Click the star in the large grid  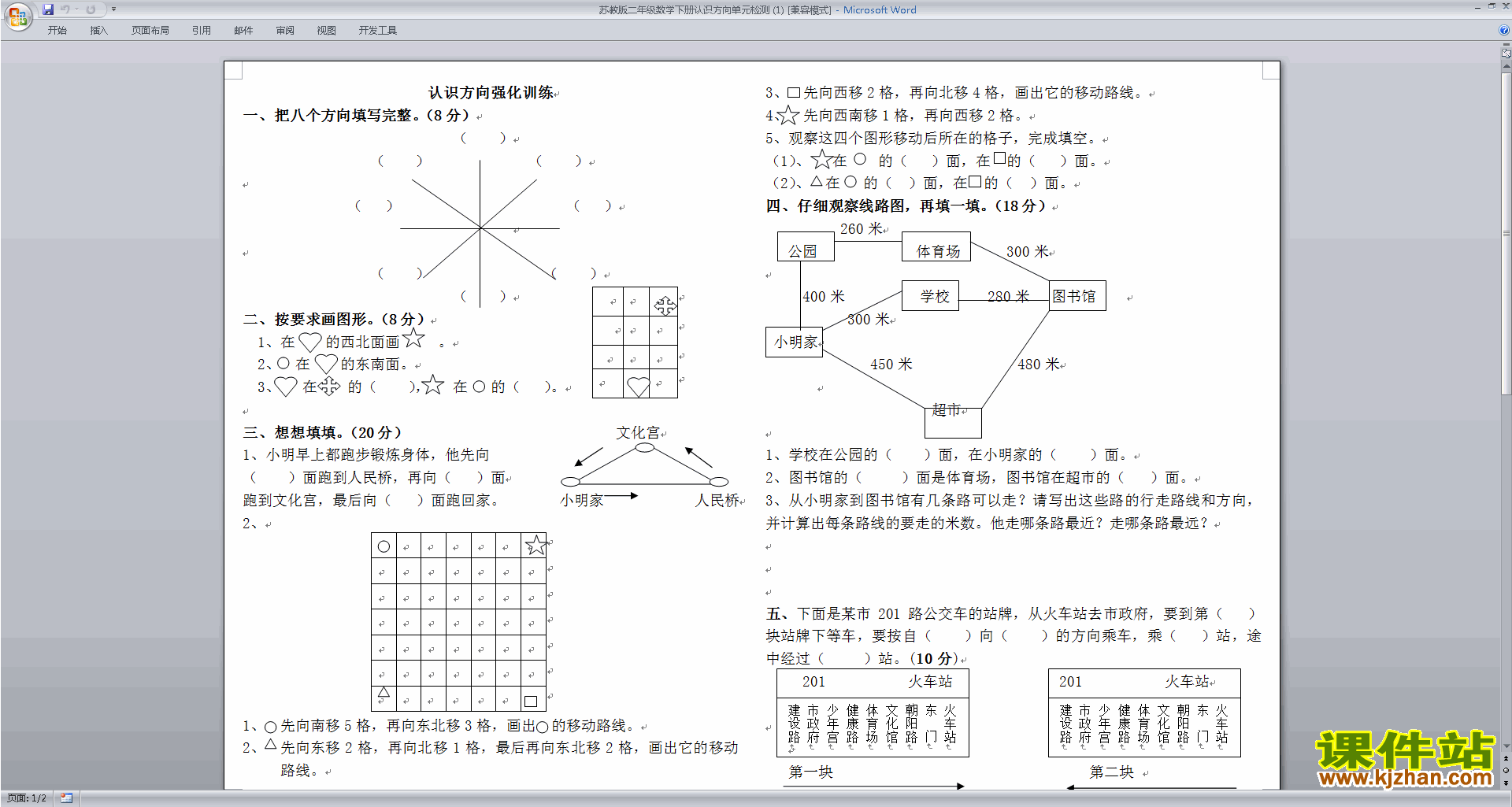535,545
